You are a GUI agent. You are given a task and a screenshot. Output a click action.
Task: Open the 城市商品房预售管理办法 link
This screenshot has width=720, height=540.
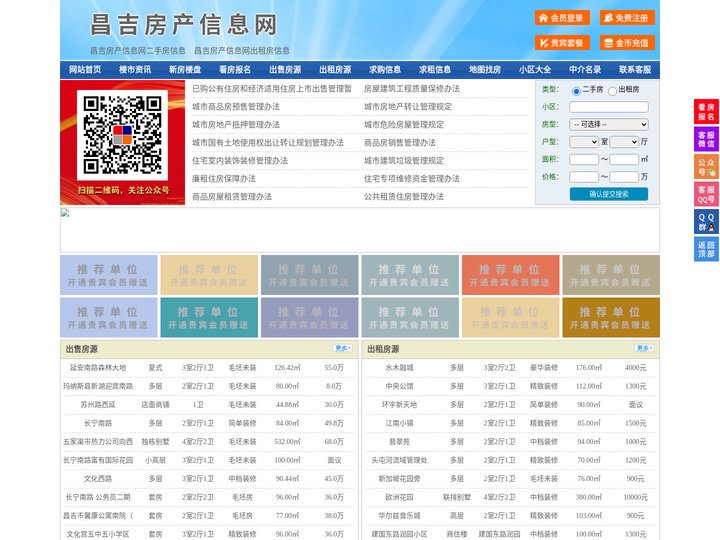236,107
